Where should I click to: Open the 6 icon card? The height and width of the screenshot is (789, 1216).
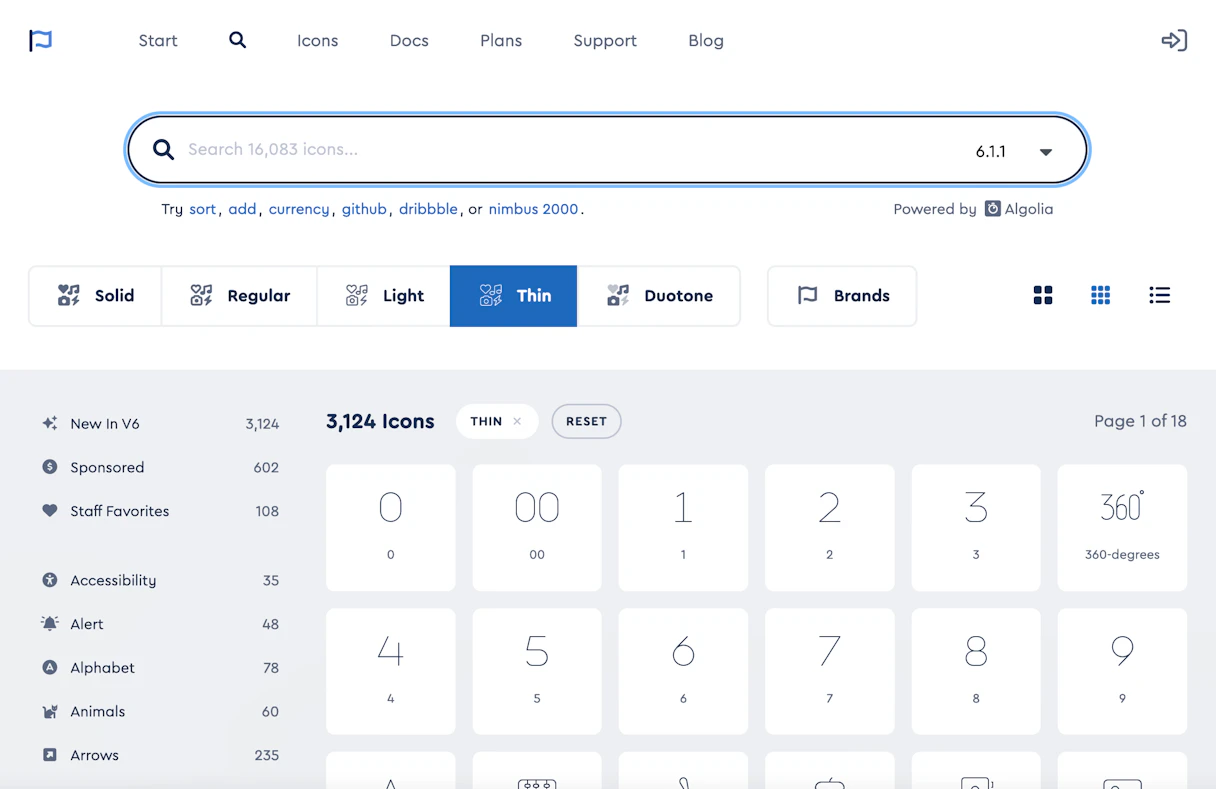click(683, 672)
